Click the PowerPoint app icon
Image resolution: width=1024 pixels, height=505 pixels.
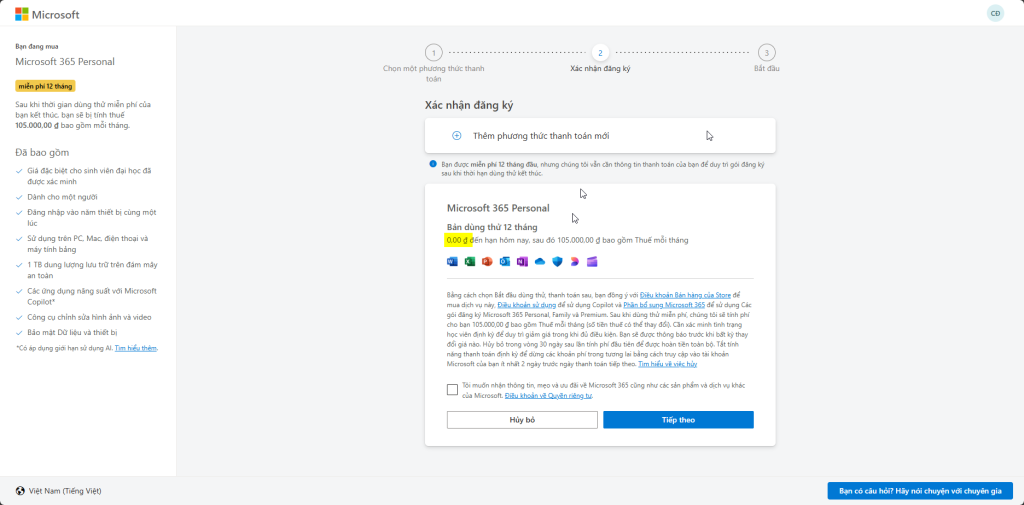coord(487,262)
